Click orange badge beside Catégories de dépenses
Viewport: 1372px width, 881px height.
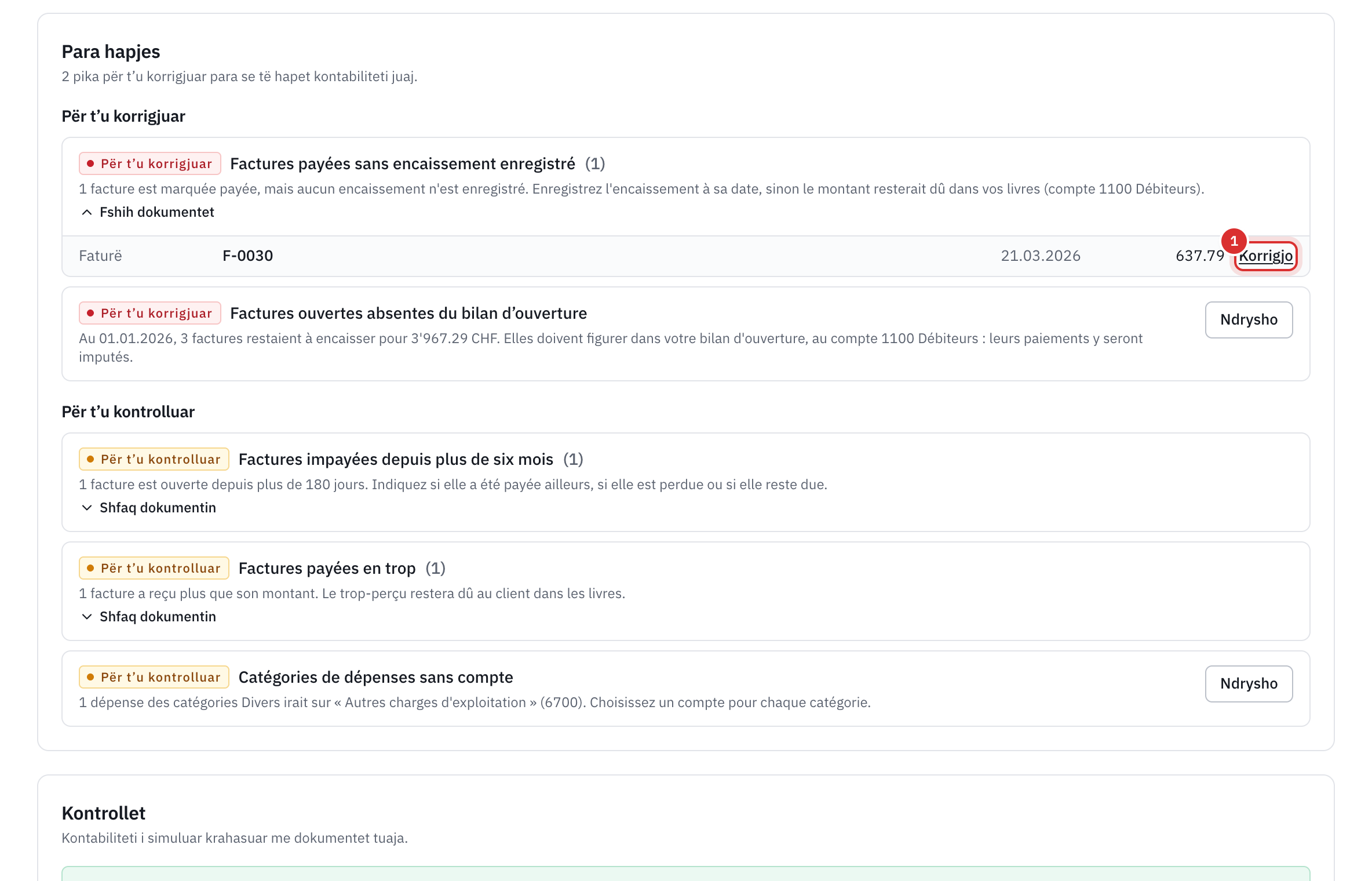[x=154, y=678]
